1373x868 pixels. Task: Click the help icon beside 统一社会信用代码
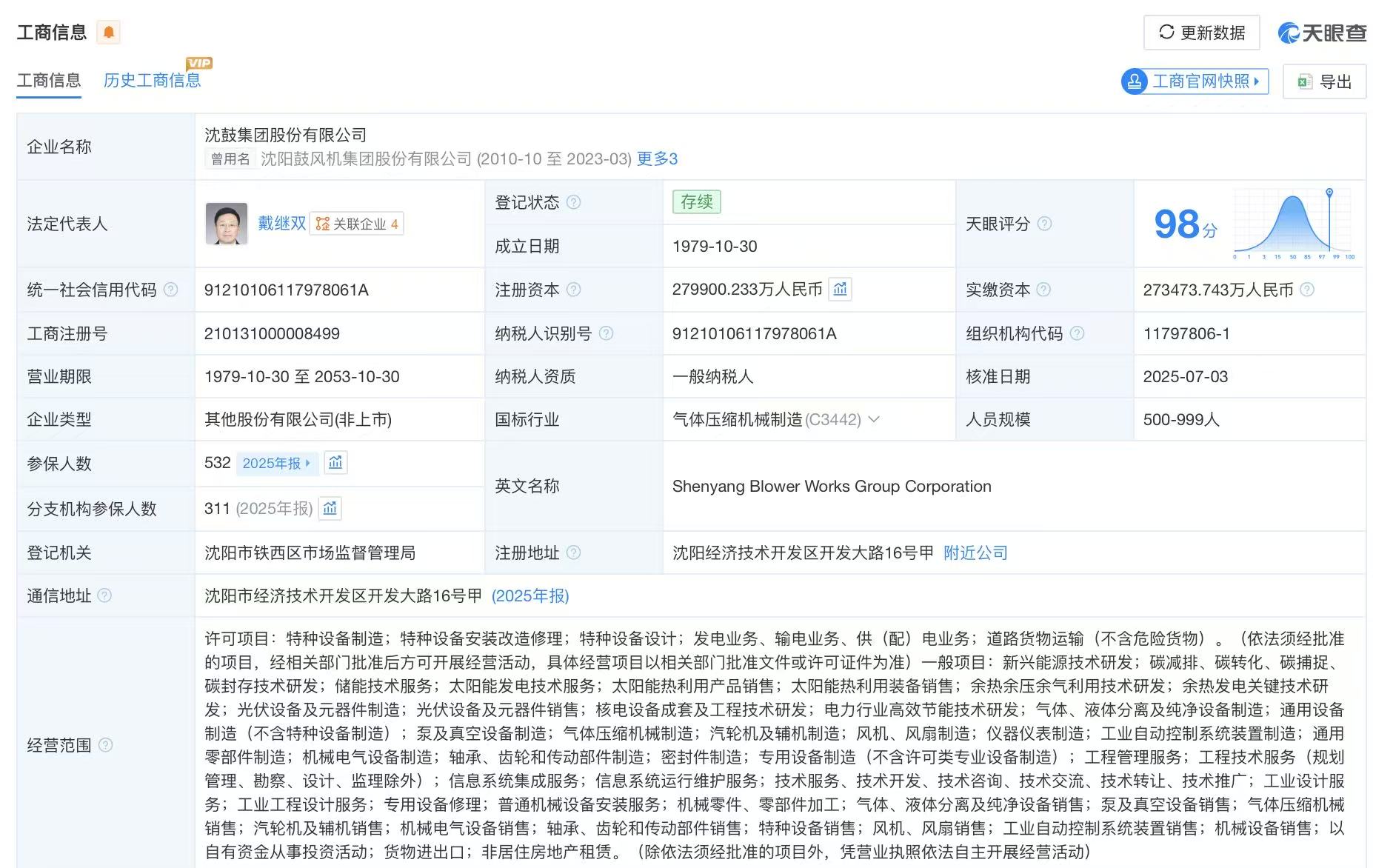coord(170,290)
